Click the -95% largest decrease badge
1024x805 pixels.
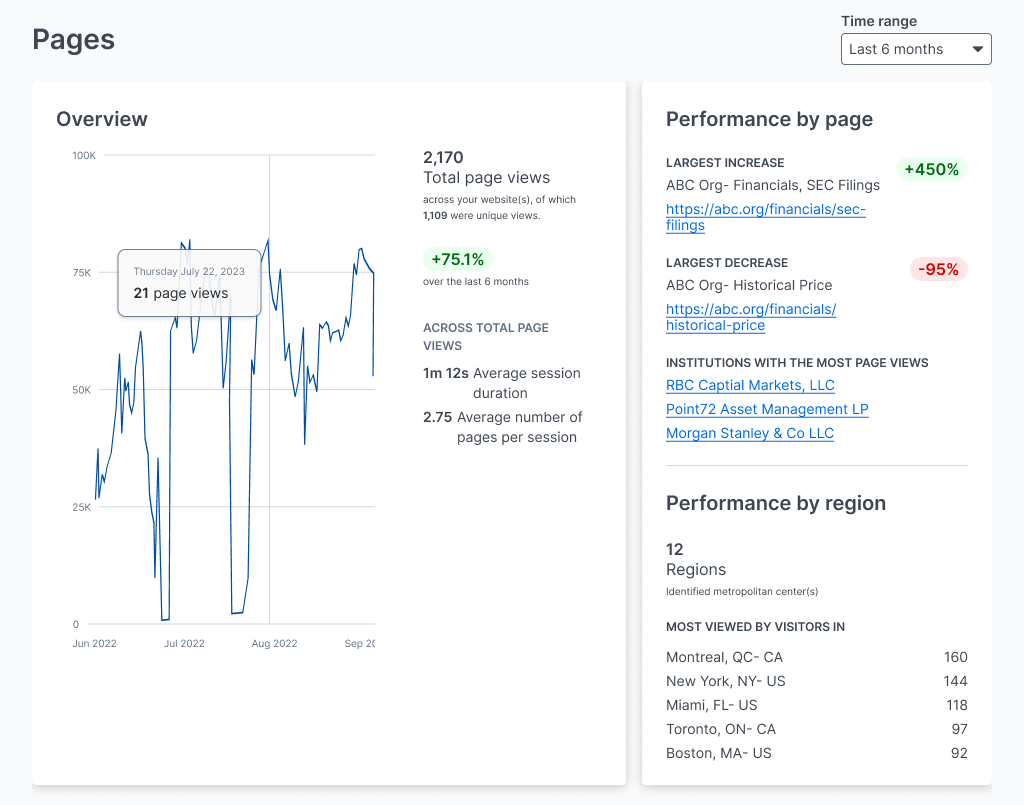[938, 269]
